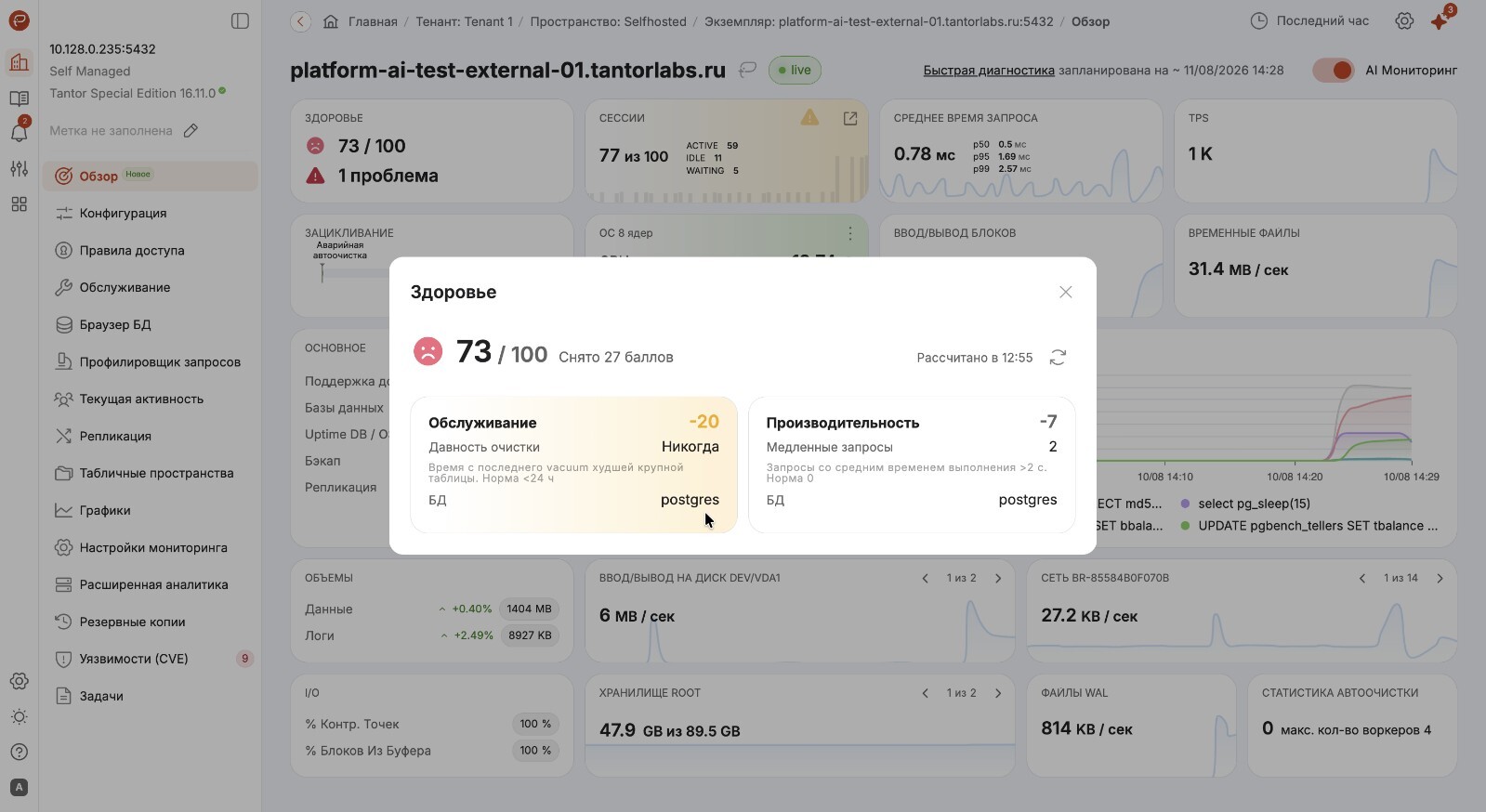Edit the instance label with pencil icon

tap(191, 131)
